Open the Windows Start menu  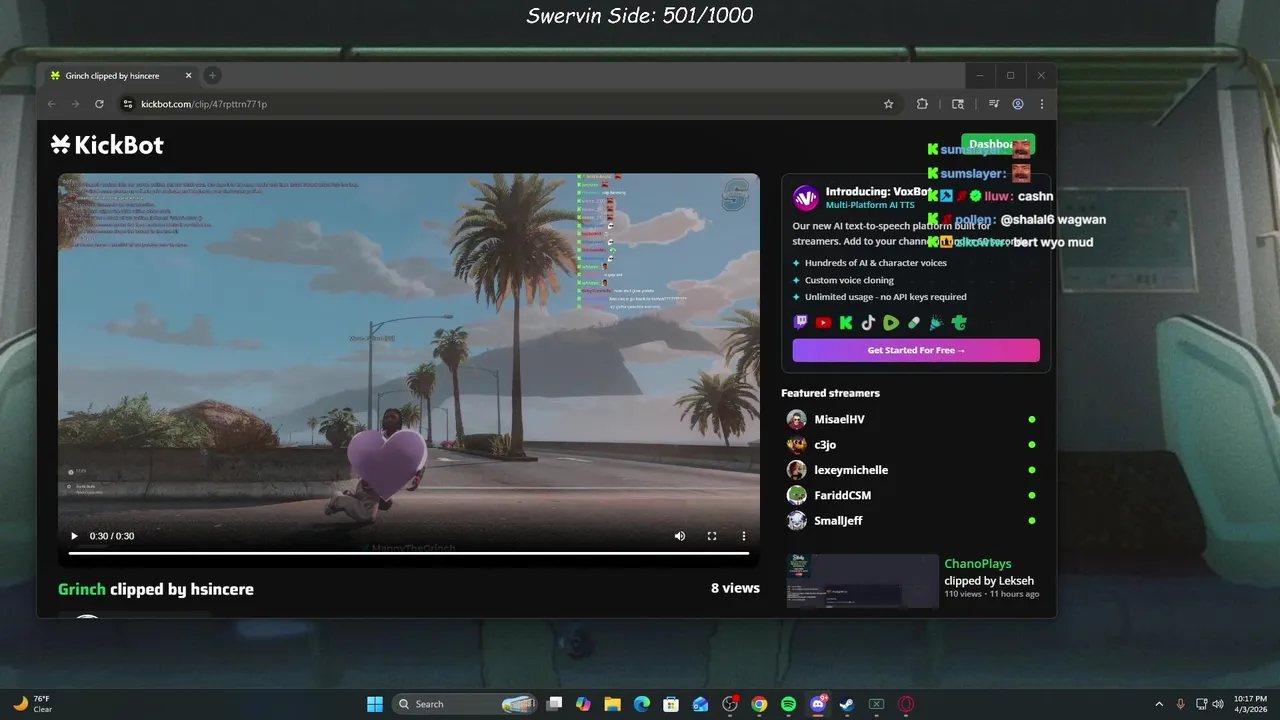pos(375,704)
